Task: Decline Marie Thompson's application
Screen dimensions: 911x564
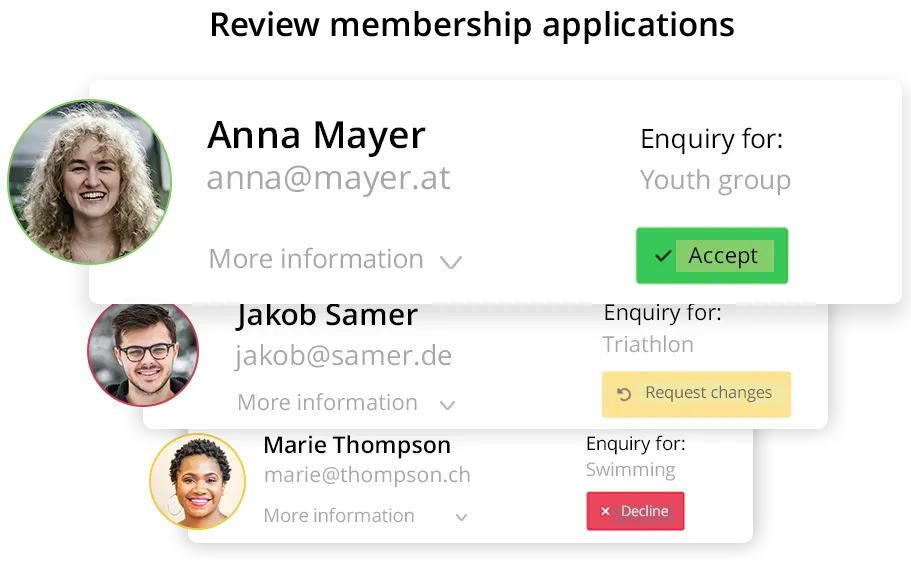Action: tap(635, 511)
